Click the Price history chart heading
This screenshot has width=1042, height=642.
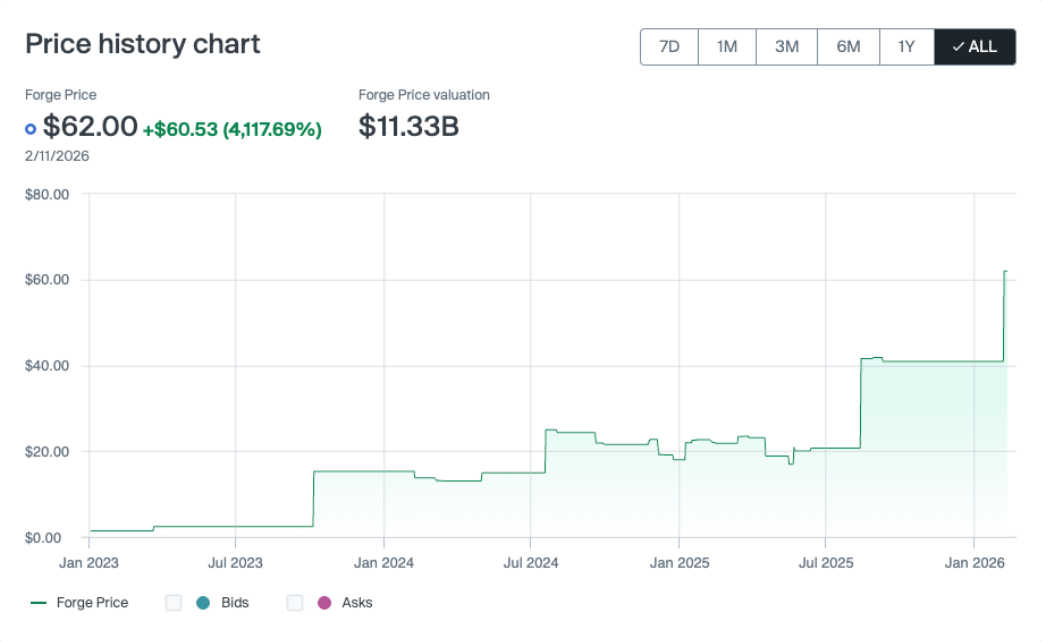pos(142,44)
